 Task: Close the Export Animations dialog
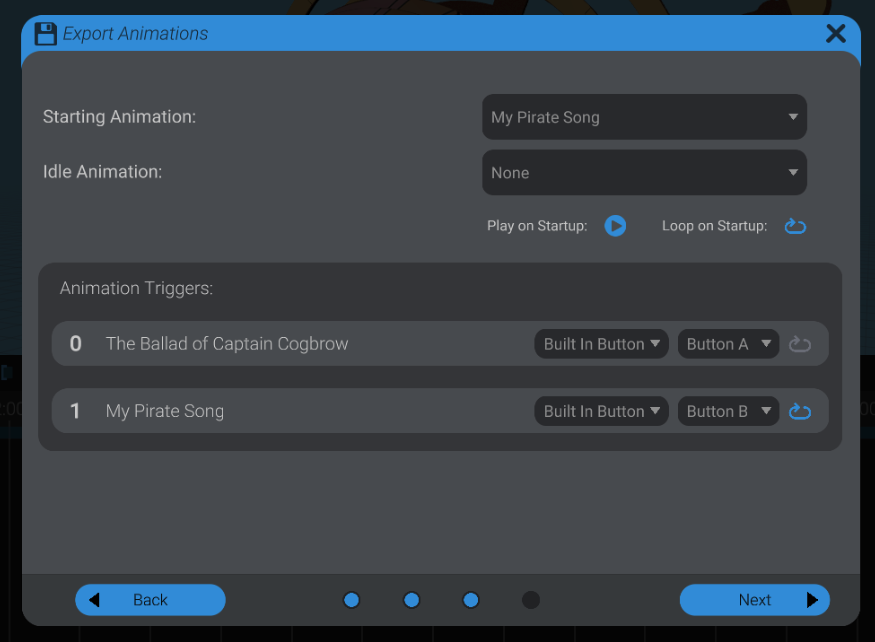pyautogui.click(x=836, y=33)
